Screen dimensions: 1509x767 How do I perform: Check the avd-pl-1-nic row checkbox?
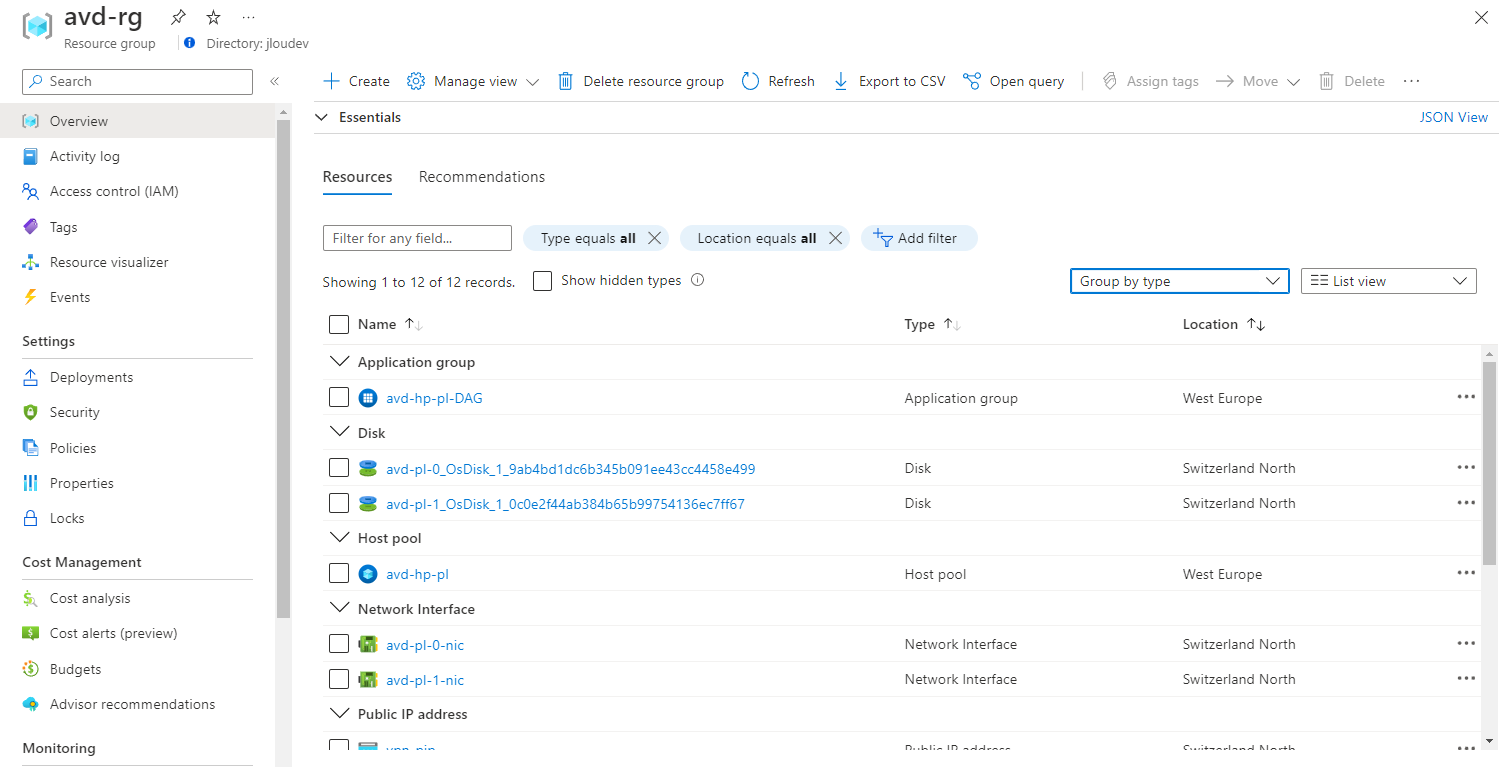pyautogui.click(x=339, y=679)
